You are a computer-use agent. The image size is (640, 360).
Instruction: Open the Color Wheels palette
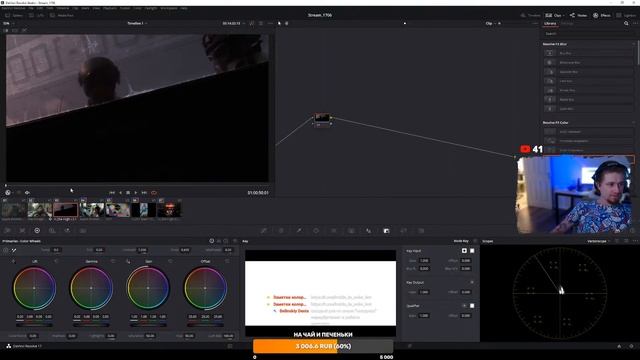(37, 231)
